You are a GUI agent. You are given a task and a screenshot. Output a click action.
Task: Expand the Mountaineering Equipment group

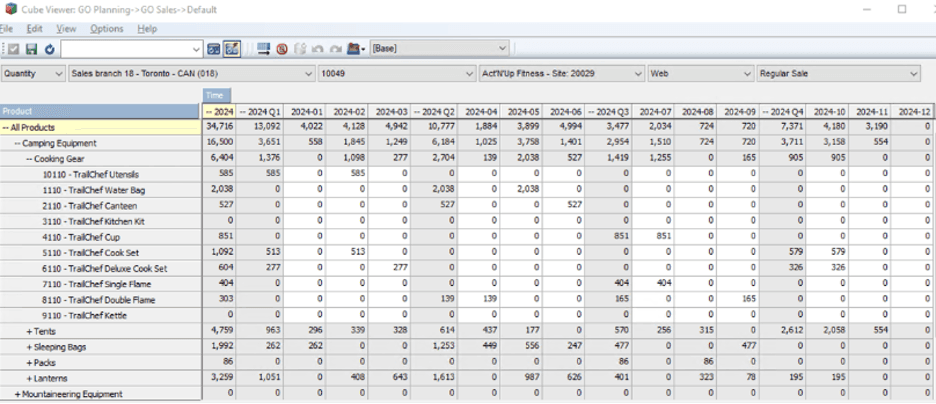[16, 393]
